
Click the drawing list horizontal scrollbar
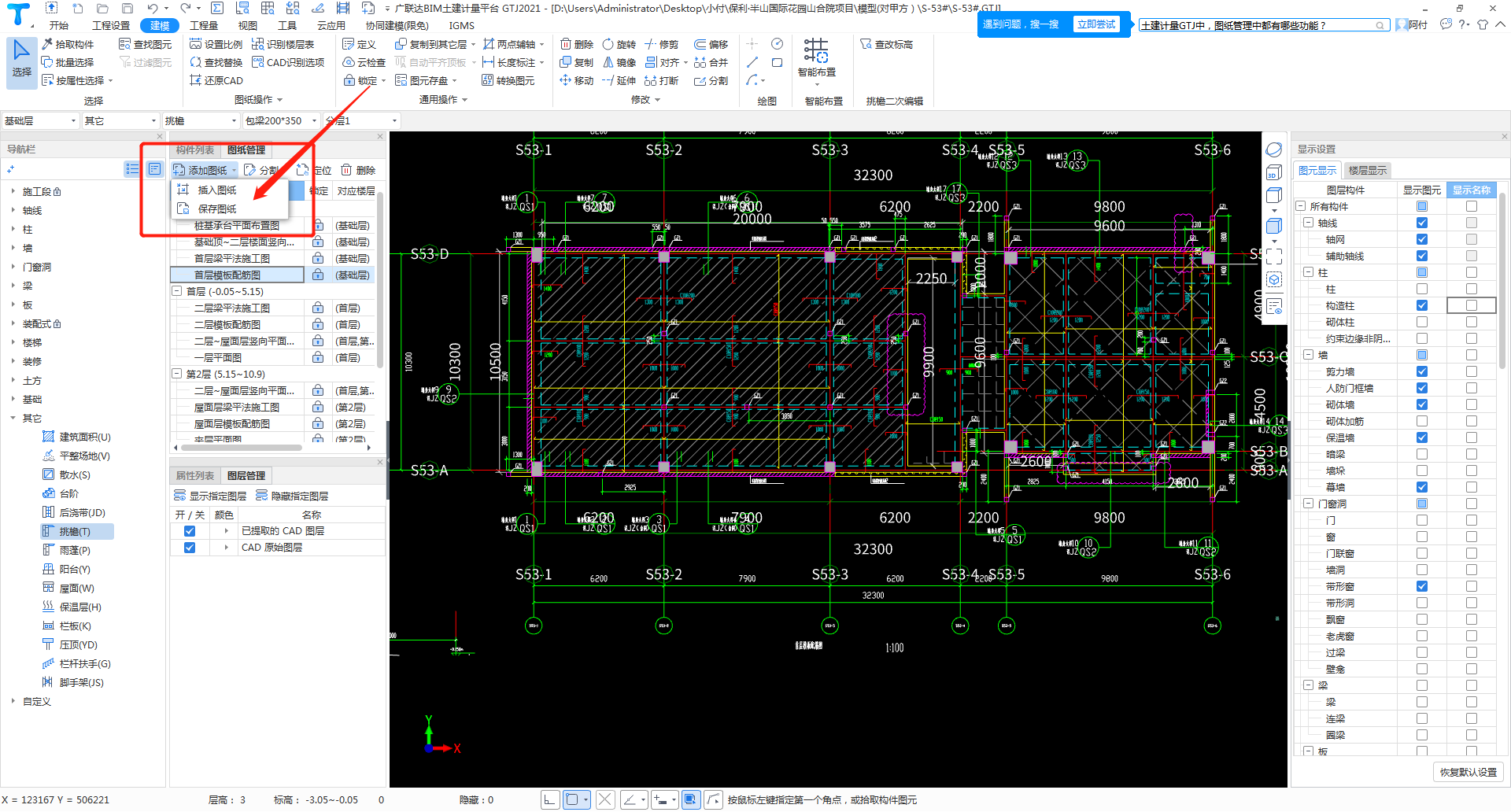pyautogui.click(x=242, y=448)
